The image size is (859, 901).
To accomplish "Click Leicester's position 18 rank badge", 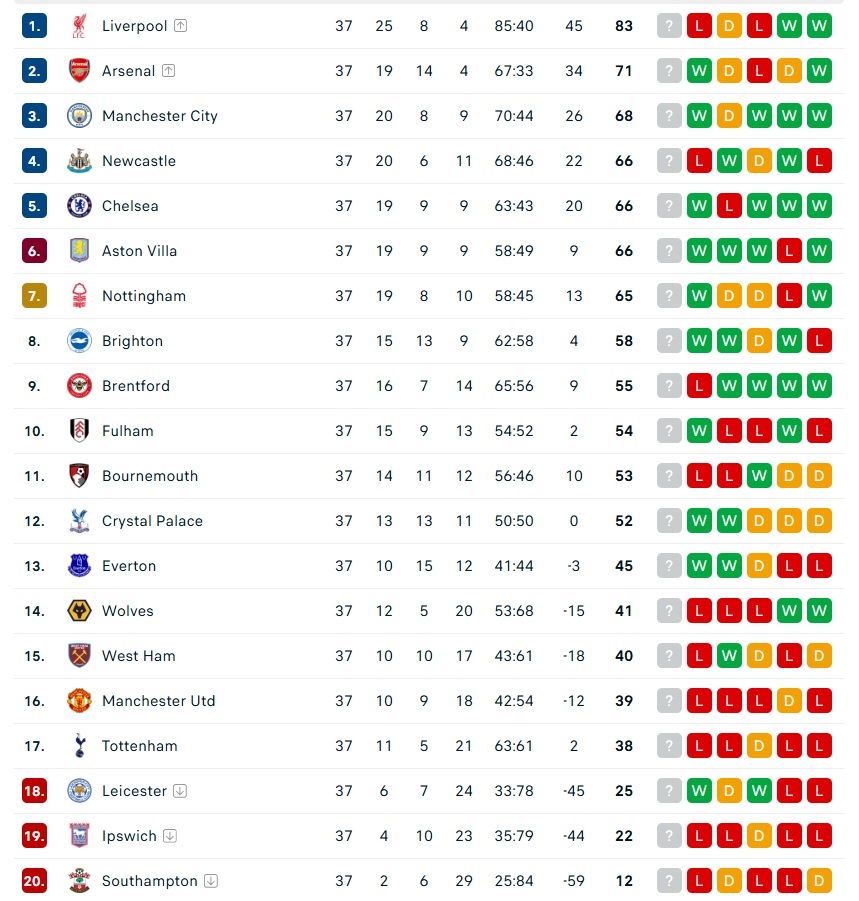I will click(34, 791).
